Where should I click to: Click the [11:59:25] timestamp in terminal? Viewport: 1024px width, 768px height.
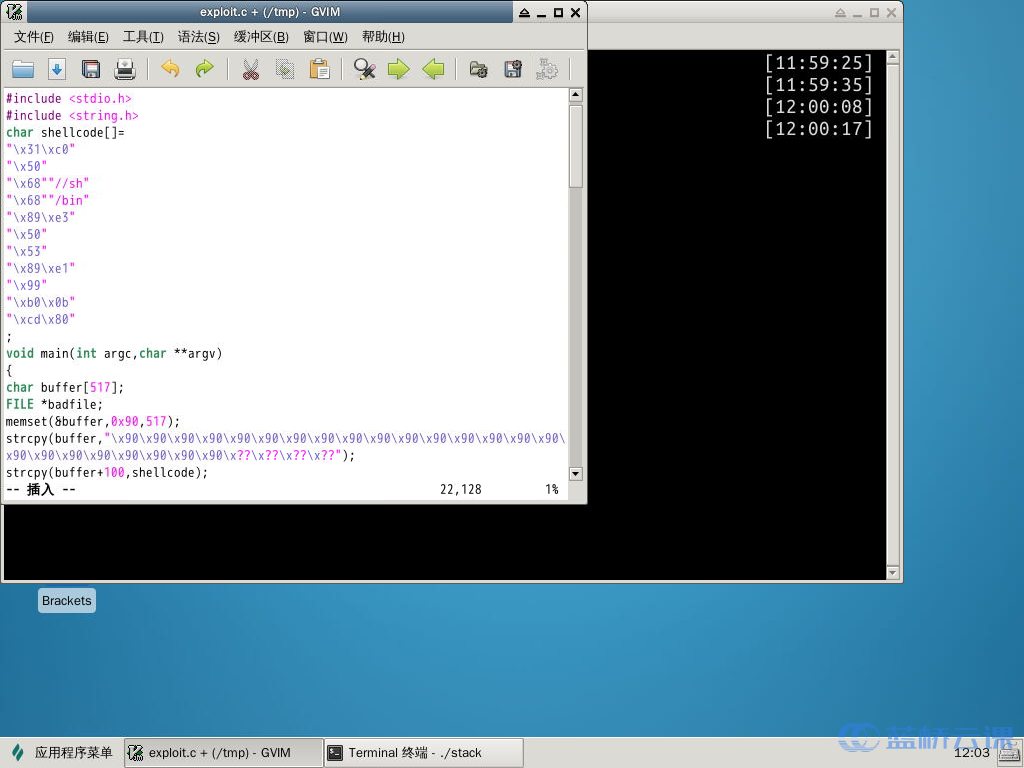click(x=819, y=63)
